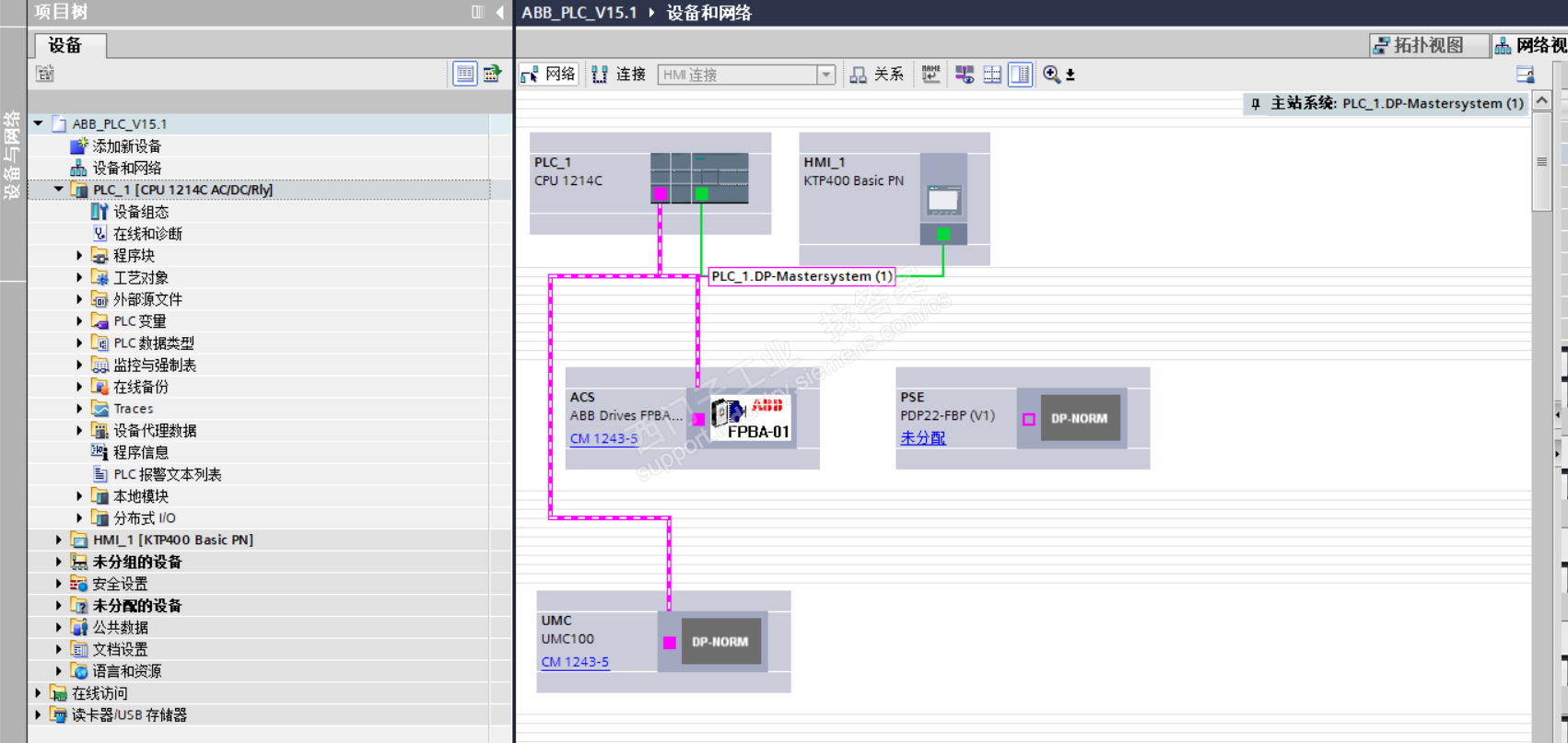Click the ABB FPBA-01 module image
The image size is (1568, 743).
(x=751, y=418)
